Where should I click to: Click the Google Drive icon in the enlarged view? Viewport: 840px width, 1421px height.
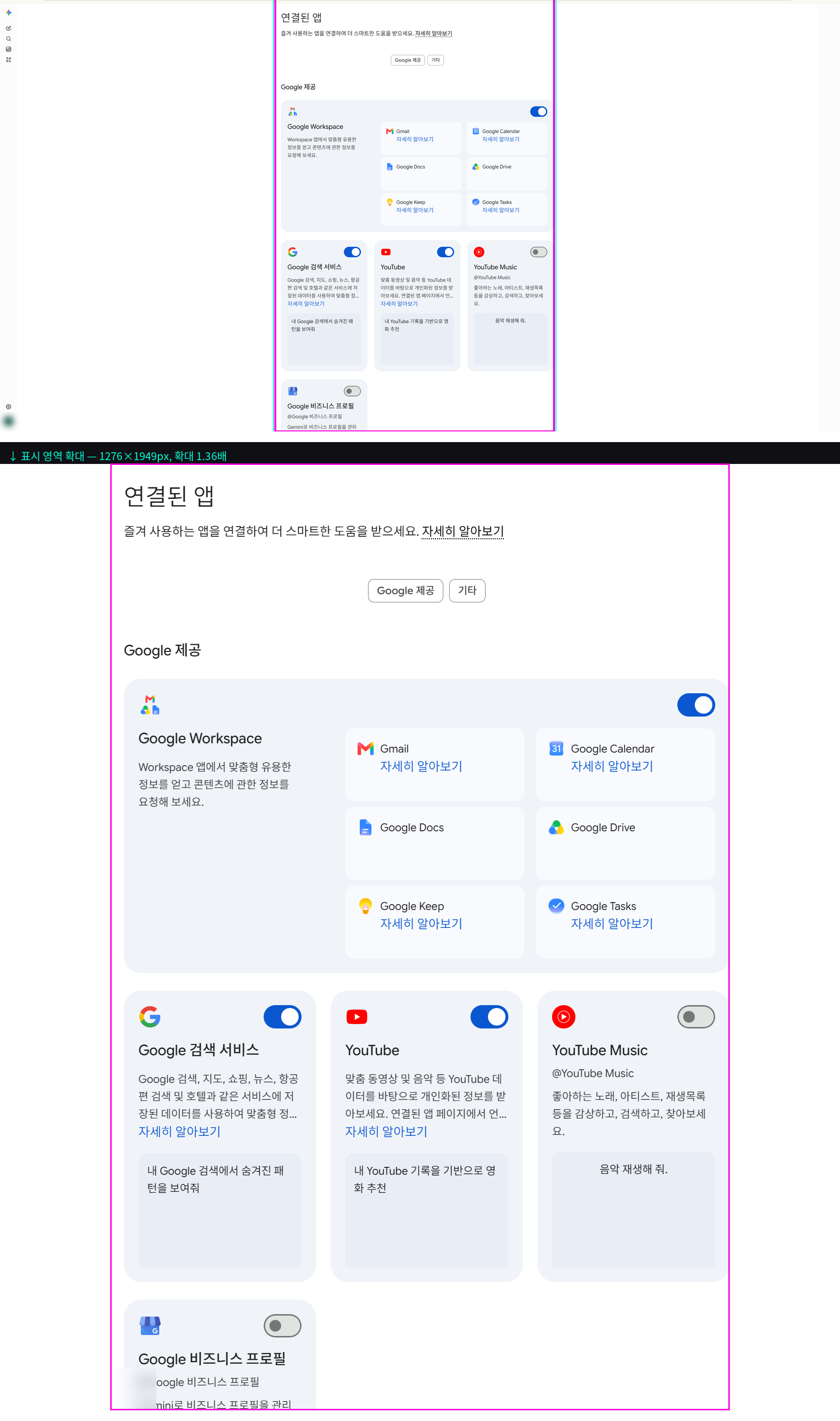(x=556, y=827)
